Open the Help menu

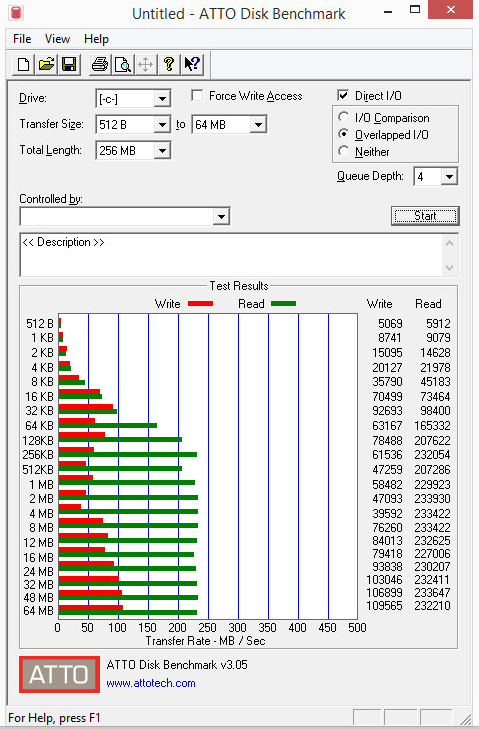[96, 39]
